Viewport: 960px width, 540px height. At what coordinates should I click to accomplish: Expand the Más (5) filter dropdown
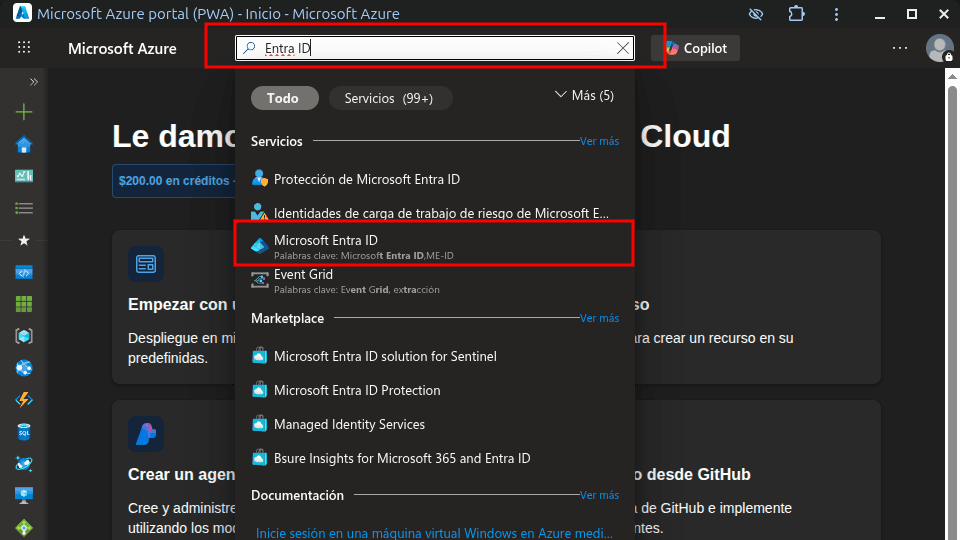pos(584,96)
